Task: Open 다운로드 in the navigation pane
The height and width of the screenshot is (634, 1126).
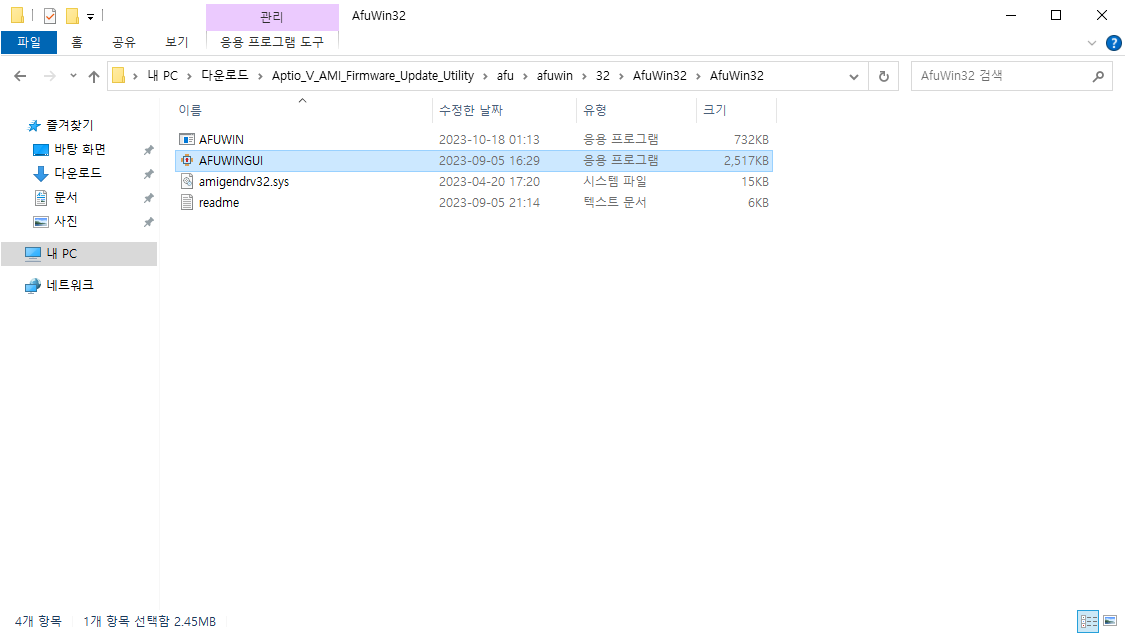Action: click(x=78, y=173)
